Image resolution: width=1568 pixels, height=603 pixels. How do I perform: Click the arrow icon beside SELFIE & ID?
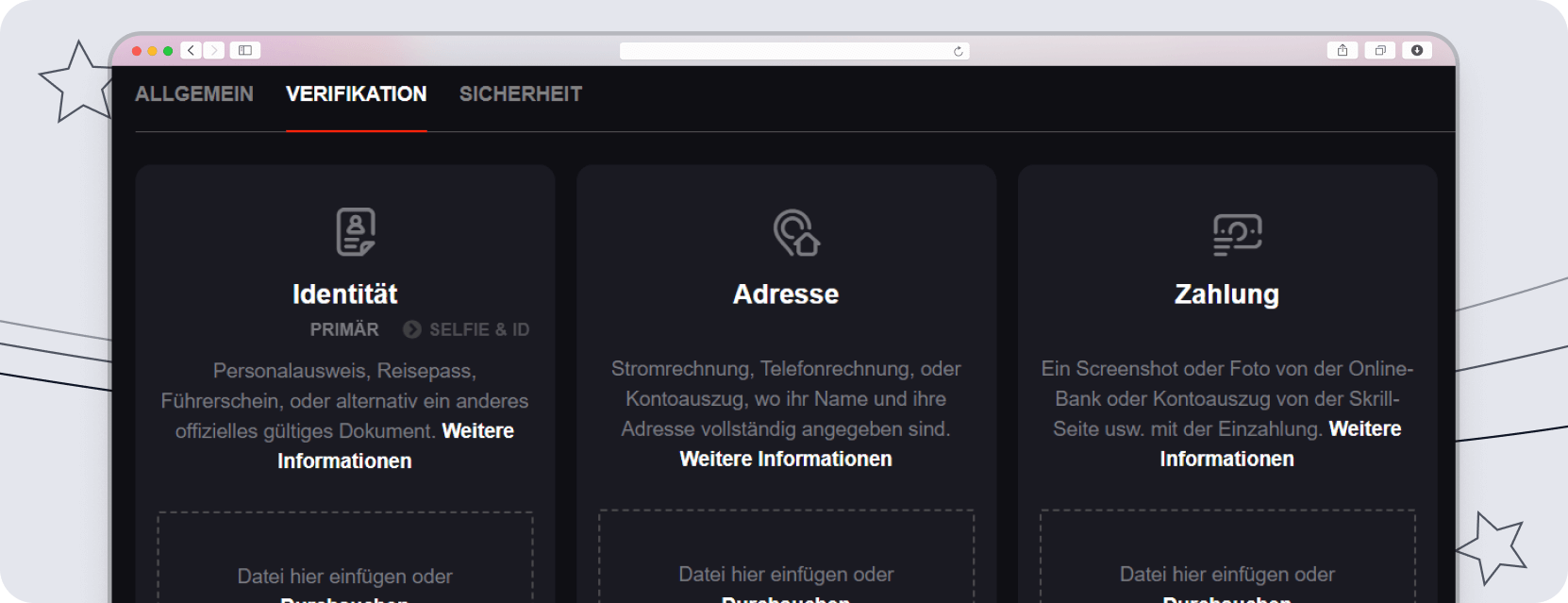[x=412, y=329]
